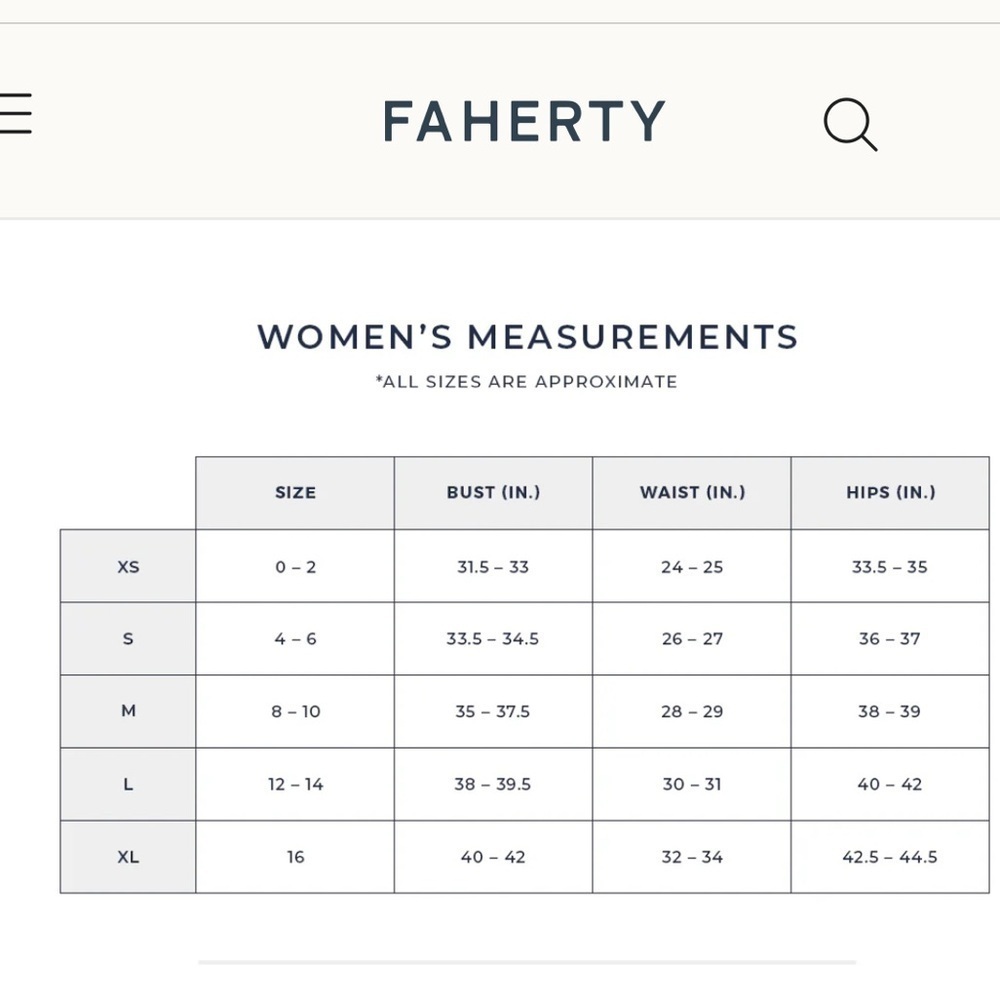The image size is (1000, 1000).
Task: Go to the Faherty logo homepage
Action: 524,121
